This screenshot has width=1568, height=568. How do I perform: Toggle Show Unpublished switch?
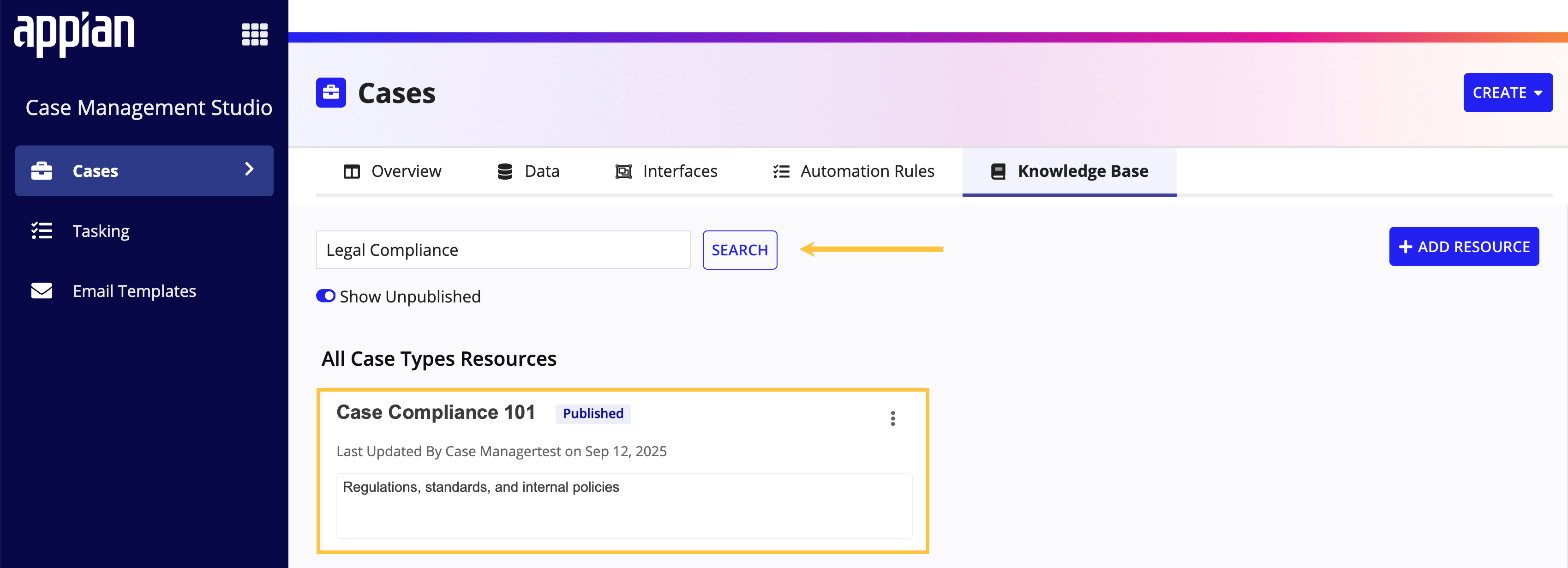tap(326, 296)
